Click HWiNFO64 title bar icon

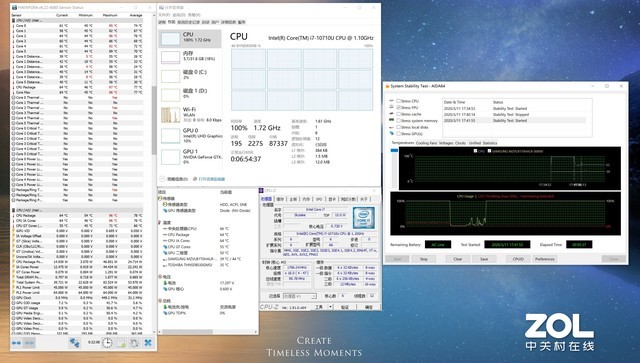click(15, 8)
